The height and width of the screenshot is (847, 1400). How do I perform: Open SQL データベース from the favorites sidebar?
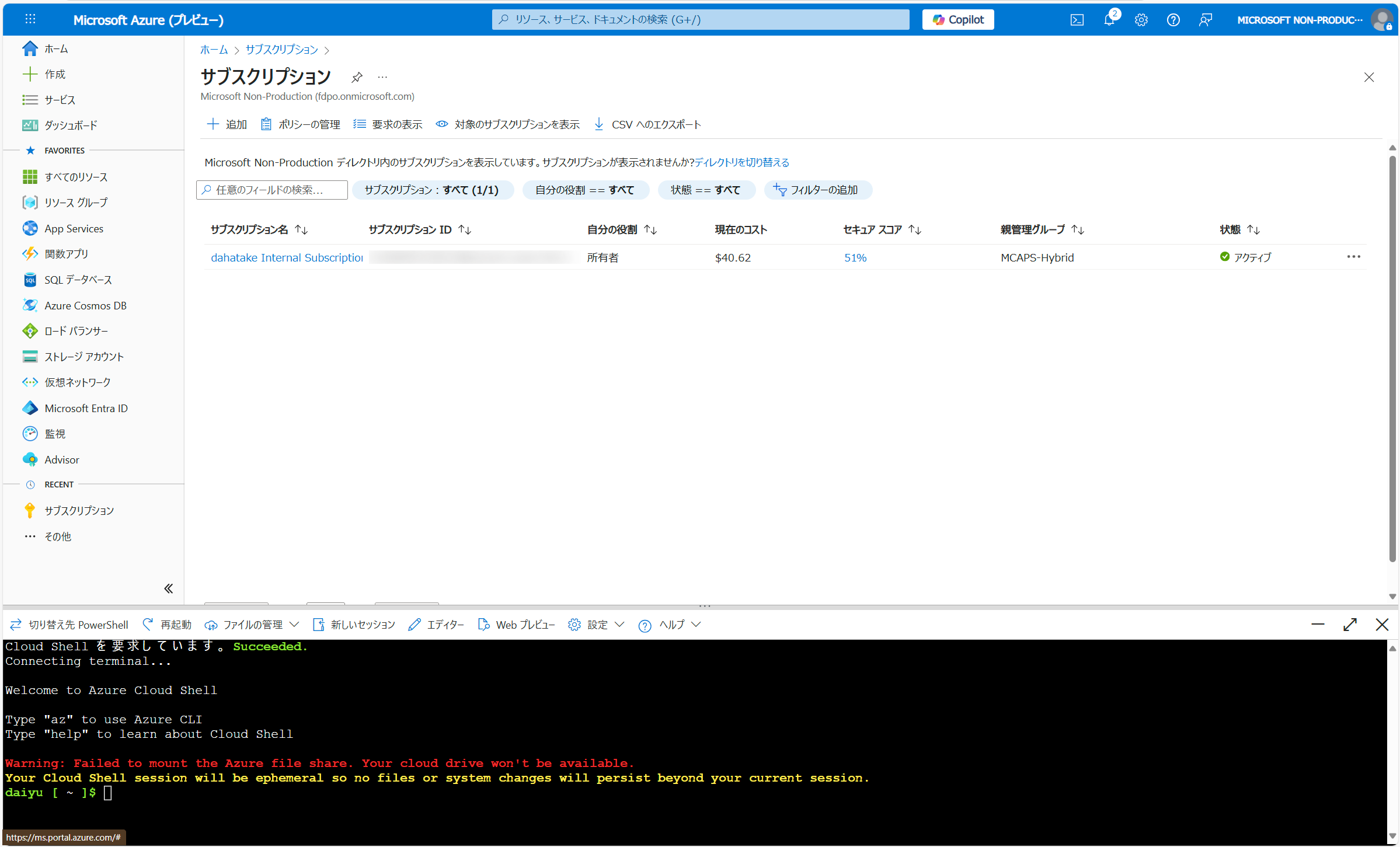coord(78,280)
